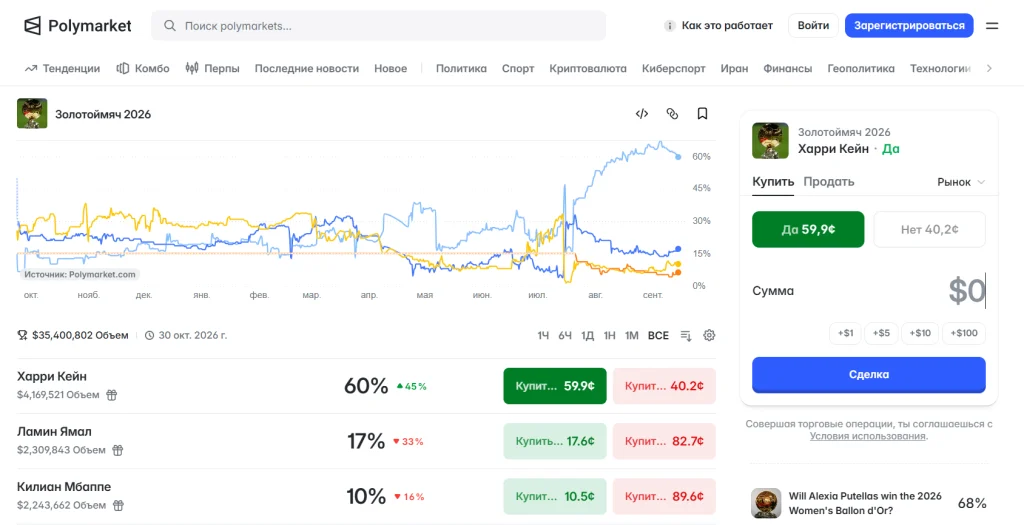The image size is (1024, 525).
Task: Go to the Криптовалюта category
Action: (588, 69)
